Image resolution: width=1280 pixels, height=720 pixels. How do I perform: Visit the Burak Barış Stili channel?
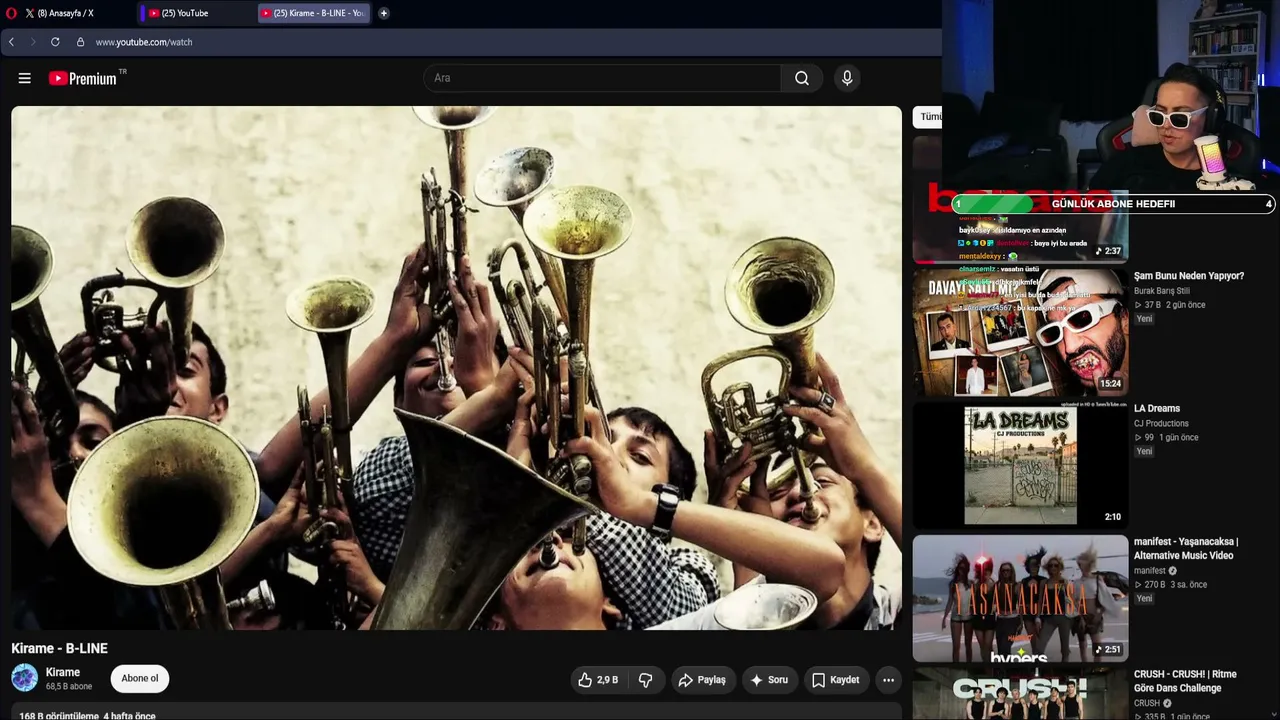pyautogui.click(x=1162, y=291)
